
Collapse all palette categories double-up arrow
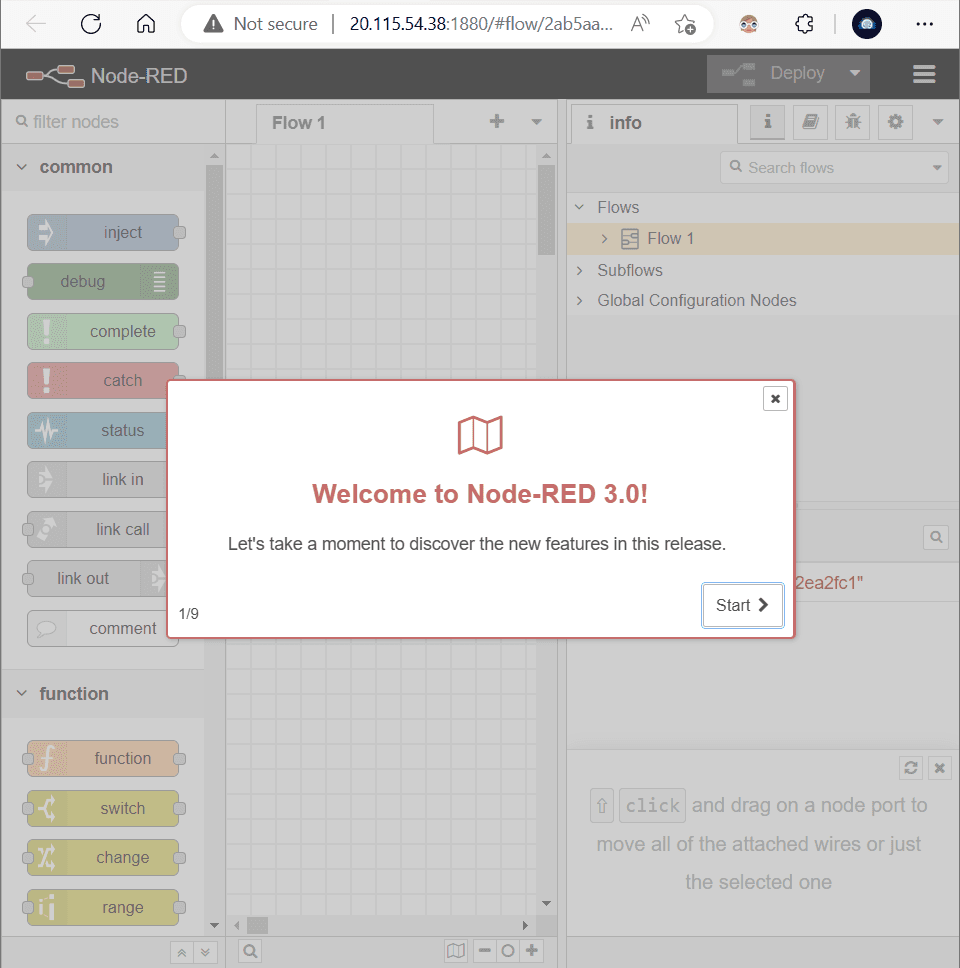click(x=182, y=953)
